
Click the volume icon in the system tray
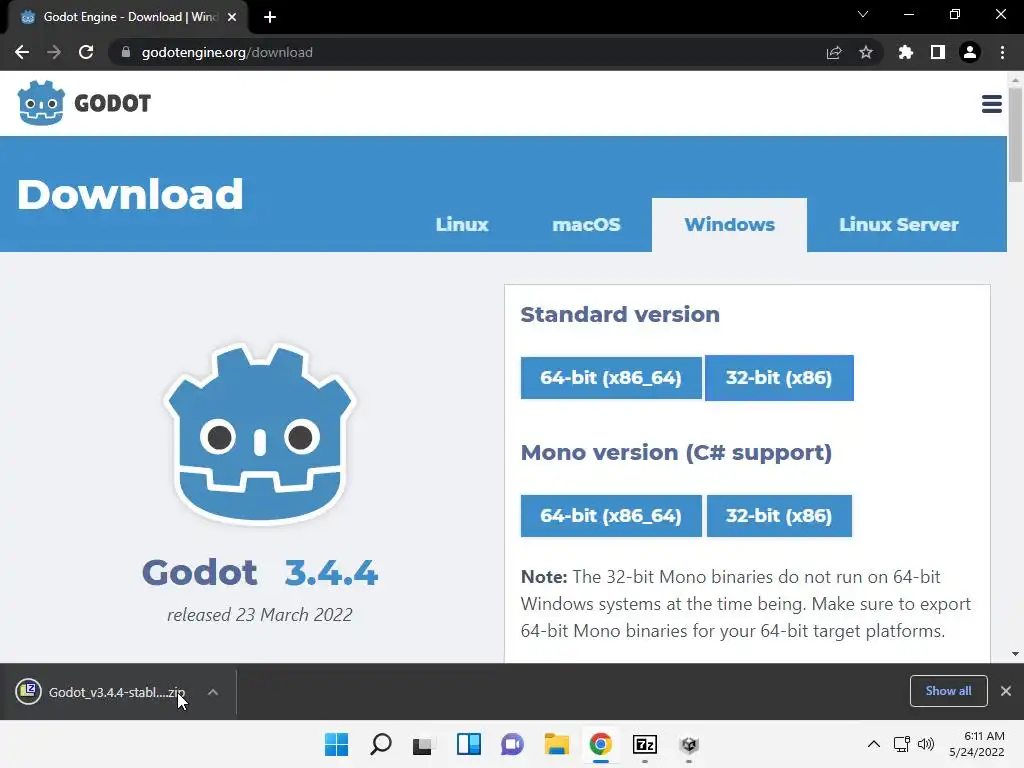coord(926,744)
